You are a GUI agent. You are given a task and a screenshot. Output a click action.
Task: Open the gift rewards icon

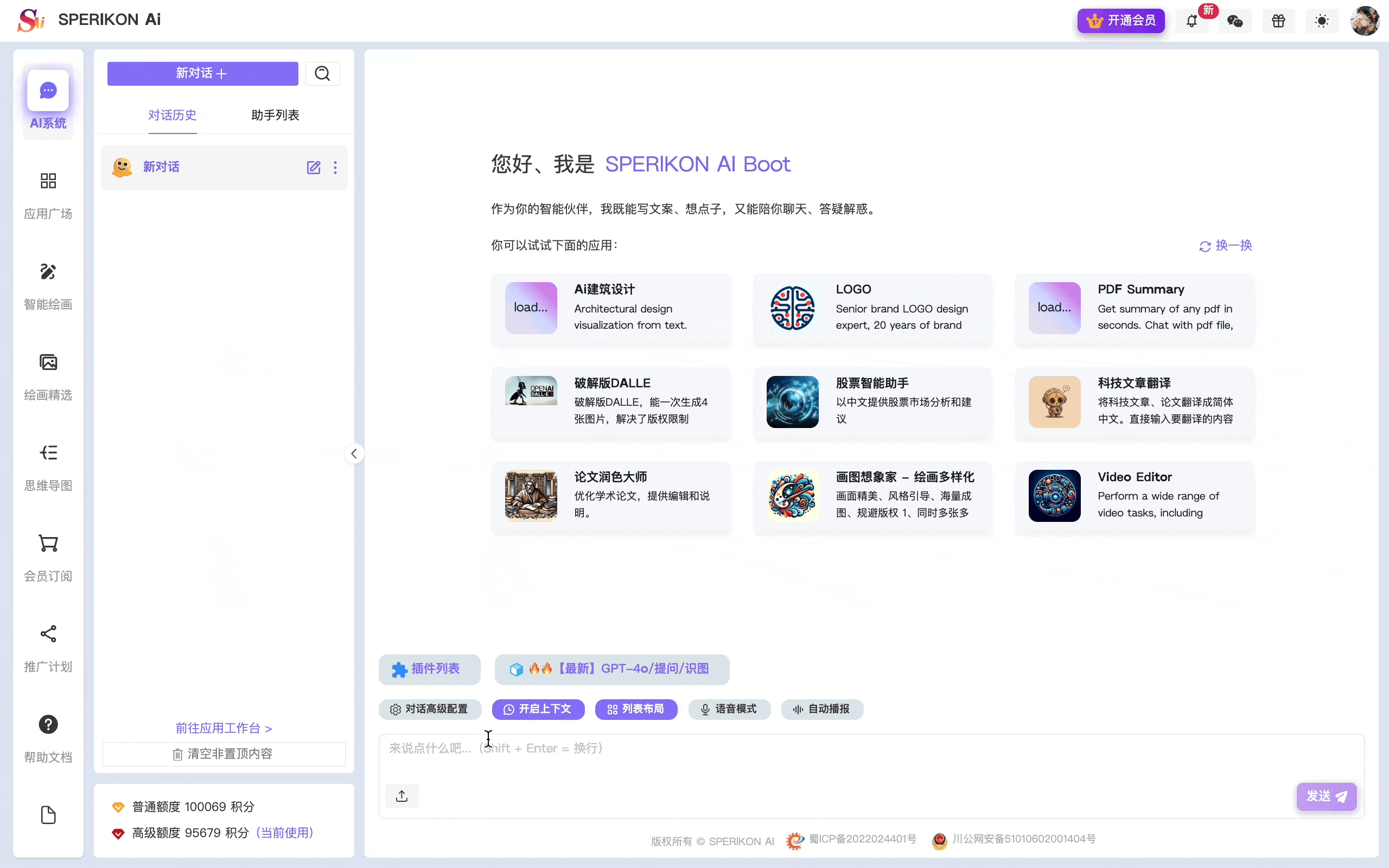point(1279,21)
